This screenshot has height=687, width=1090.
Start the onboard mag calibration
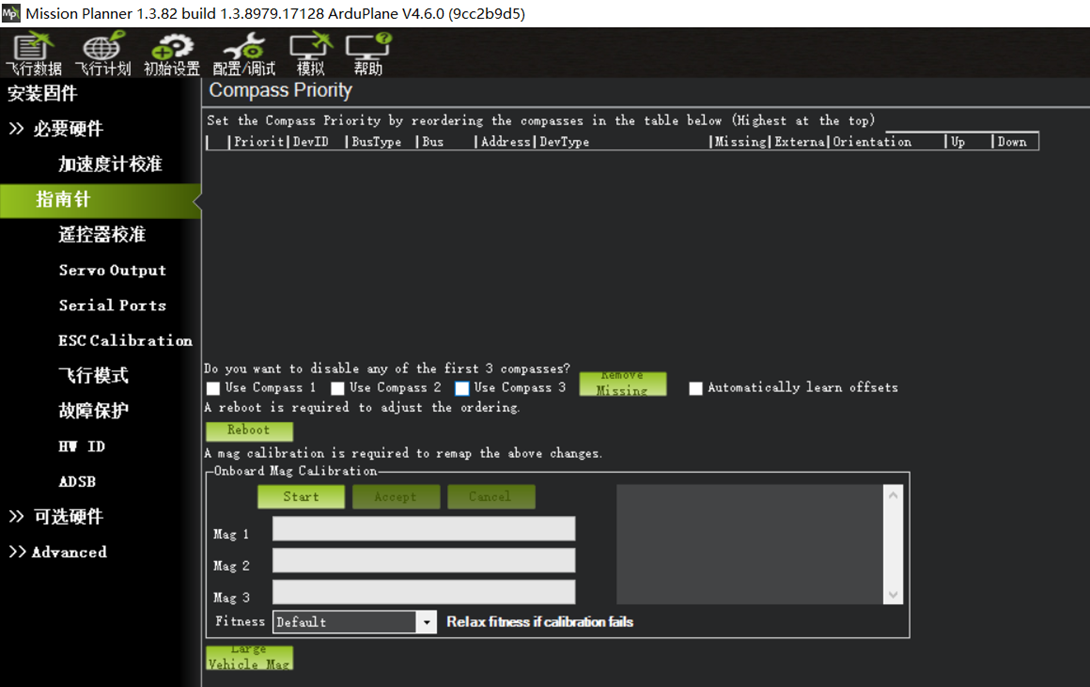301,497
